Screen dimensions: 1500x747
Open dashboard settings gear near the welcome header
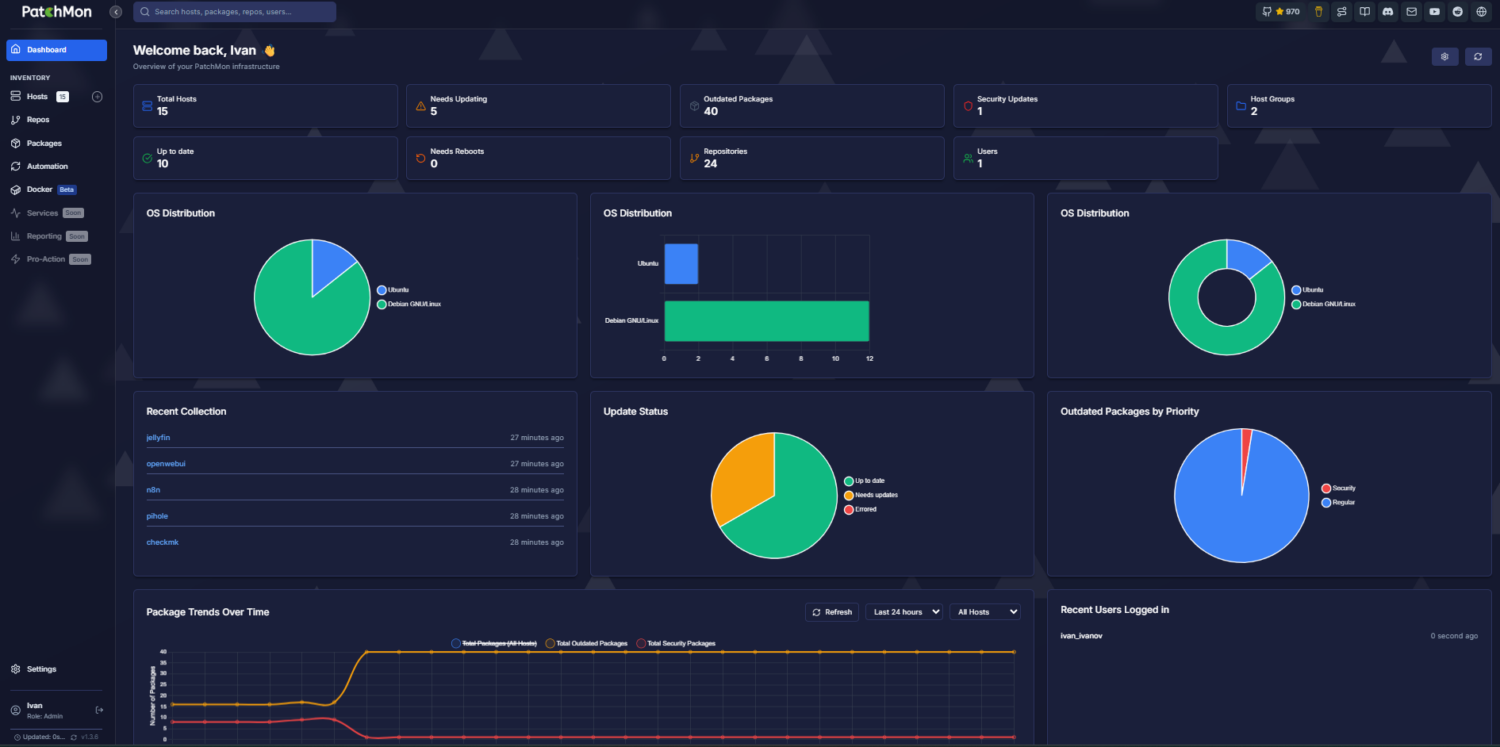[1445, 57]
